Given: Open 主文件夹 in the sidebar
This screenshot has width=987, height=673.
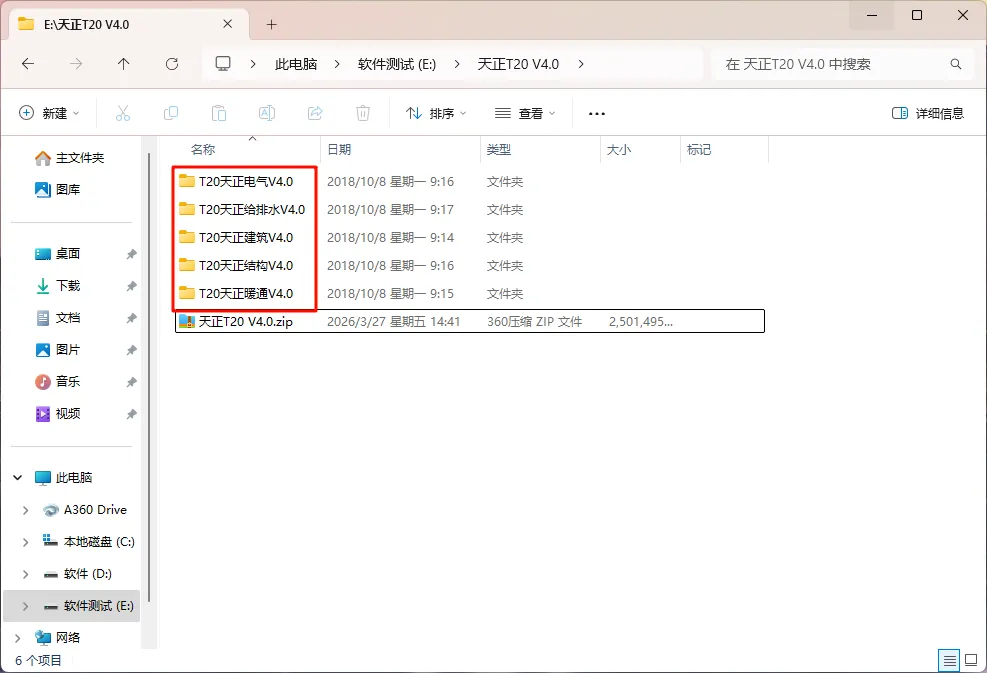Looking at the screenshot, I should 69,158.
